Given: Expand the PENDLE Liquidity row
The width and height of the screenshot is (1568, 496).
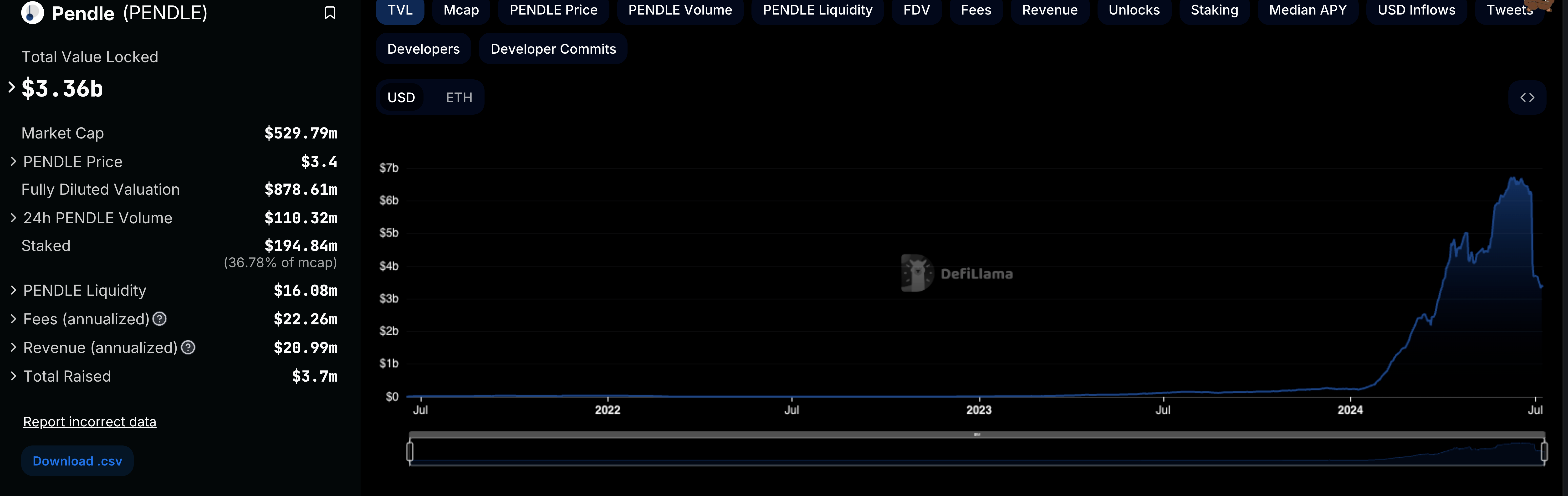Looking at the screenshot, I should 13,290.
